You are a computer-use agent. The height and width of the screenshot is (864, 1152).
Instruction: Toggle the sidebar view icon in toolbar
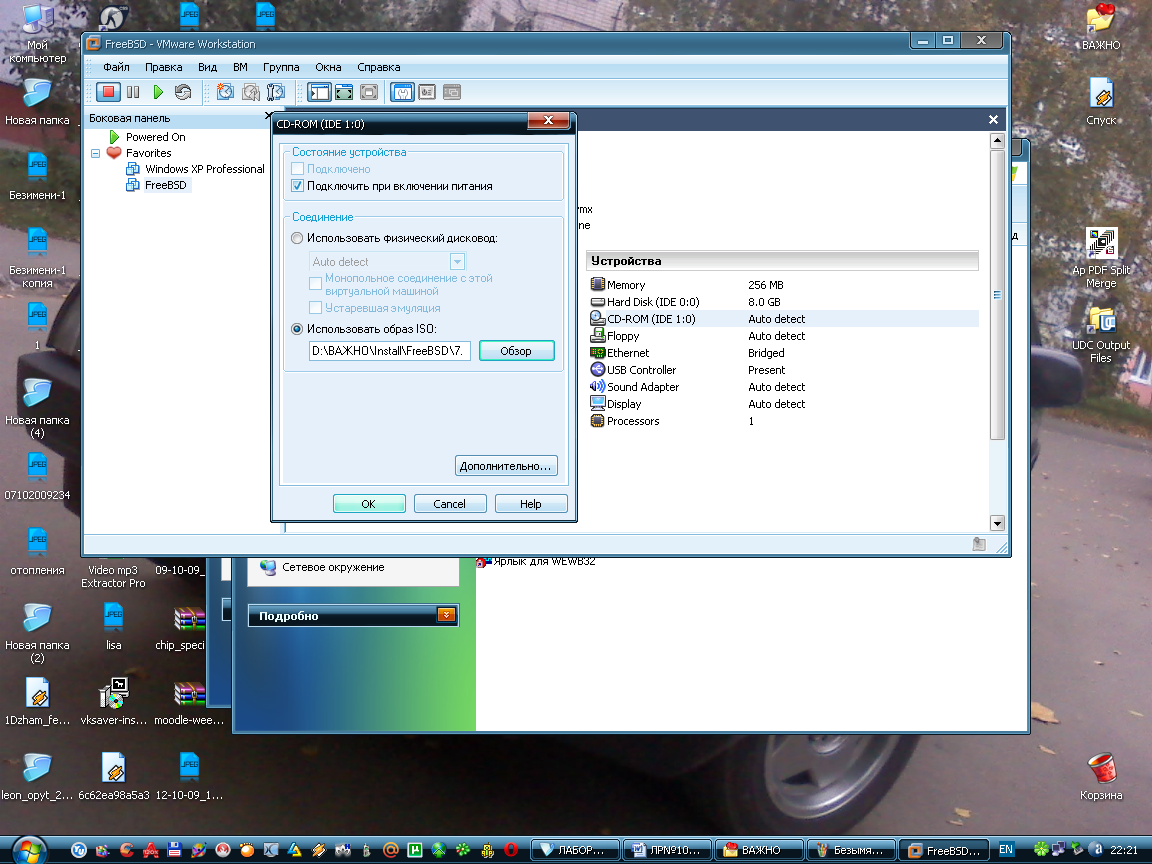320,92
